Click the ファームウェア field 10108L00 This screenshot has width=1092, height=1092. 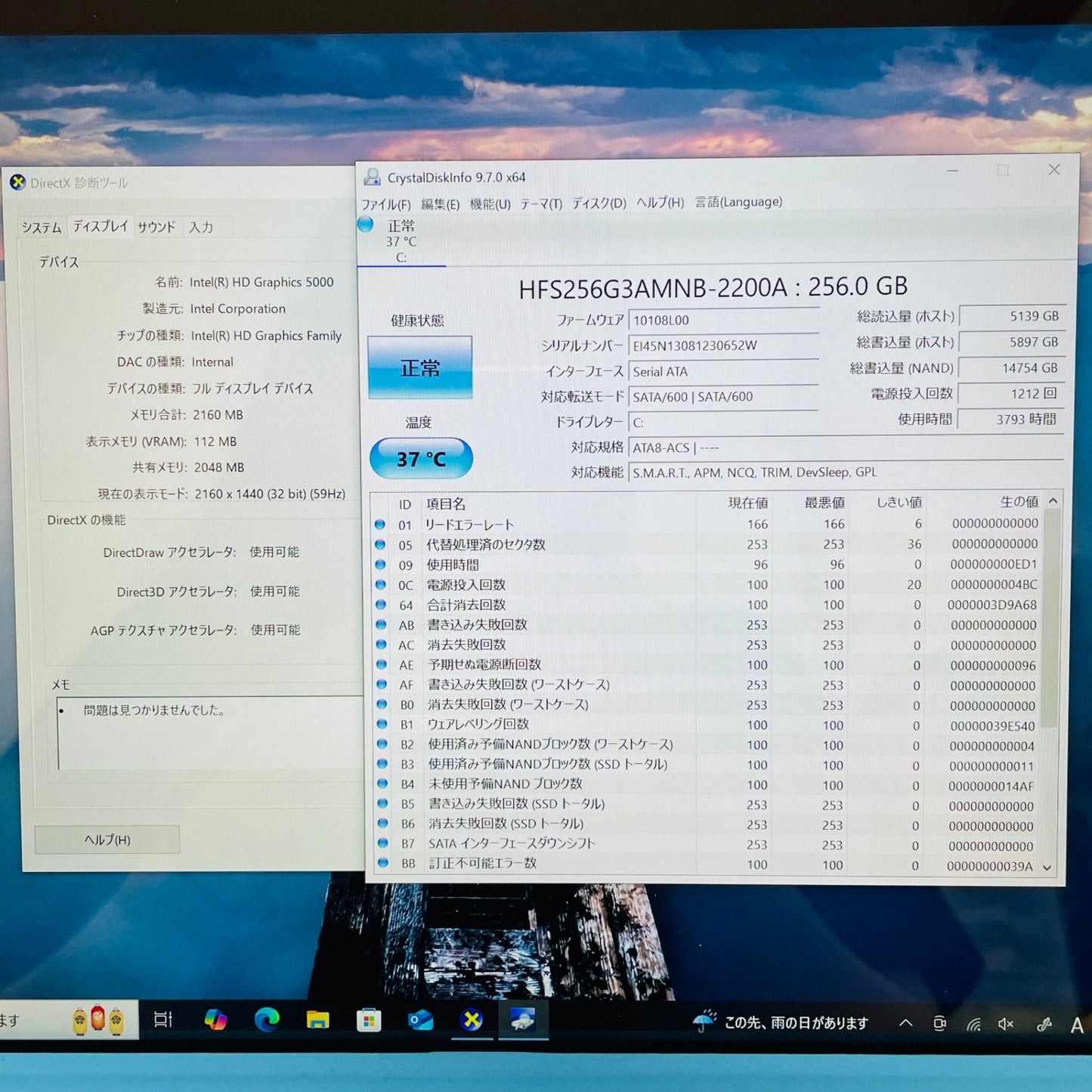click(x=723, y=320)
